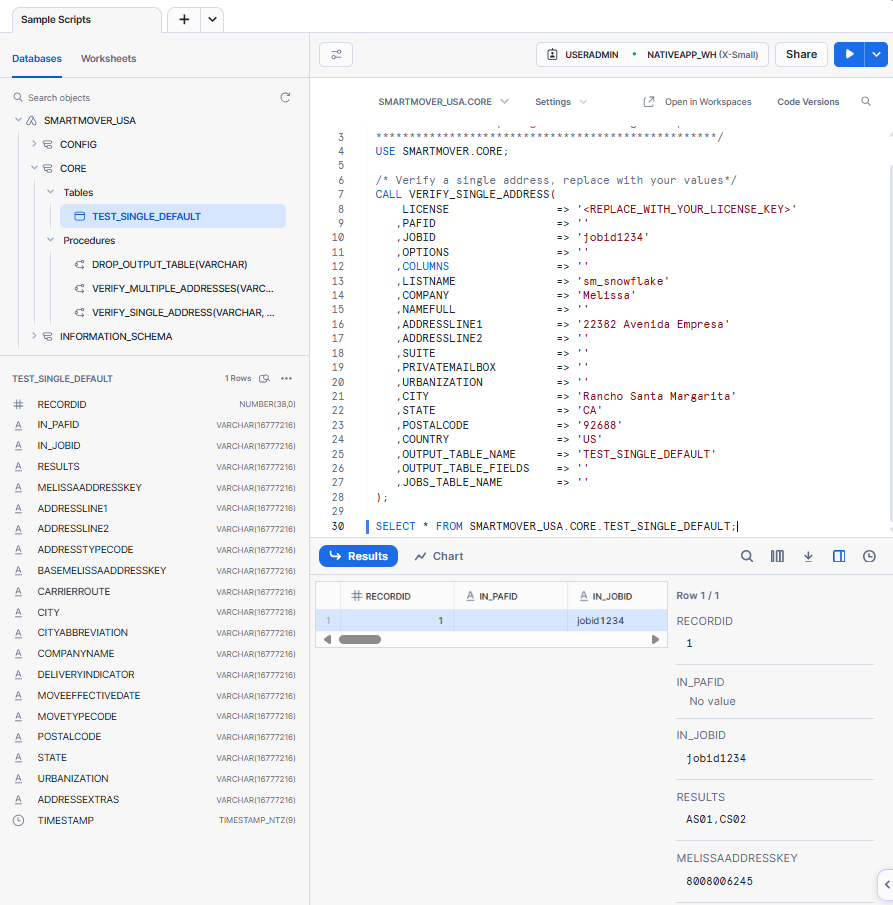This screenshot has height=905, width=893.
Task: Expand the CONFIG schema
Action: click(34, 144)
